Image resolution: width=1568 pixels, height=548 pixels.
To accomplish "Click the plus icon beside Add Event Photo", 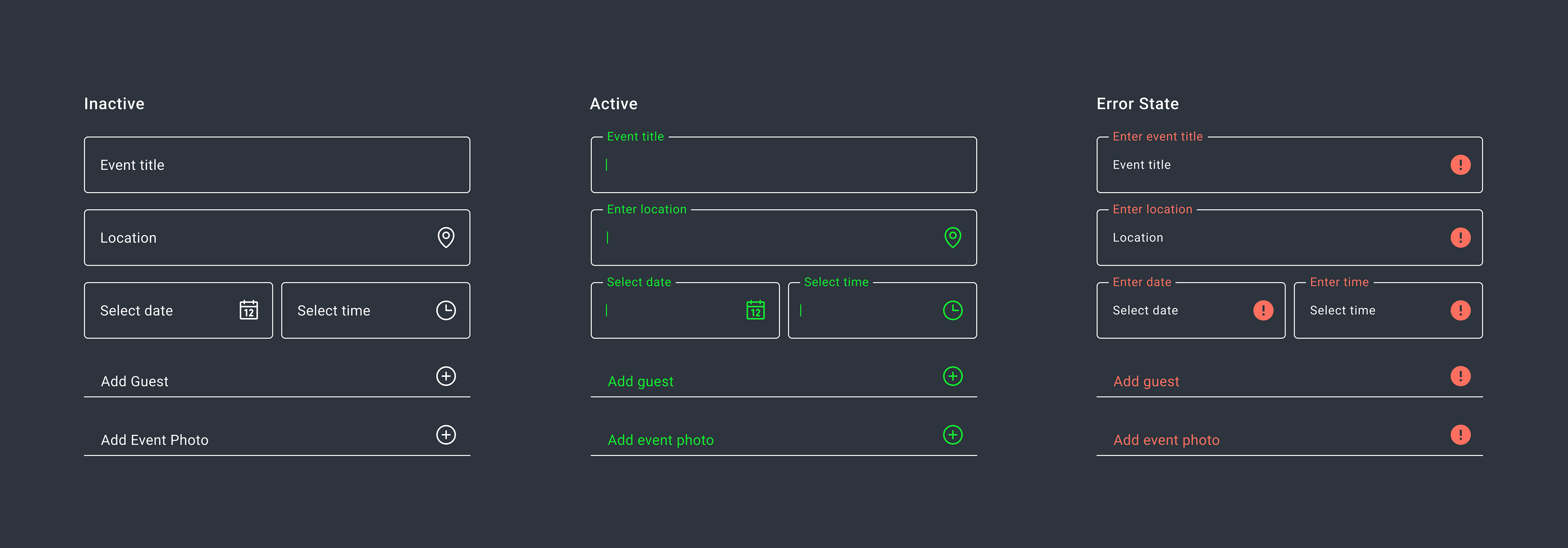I will point(446,435).
